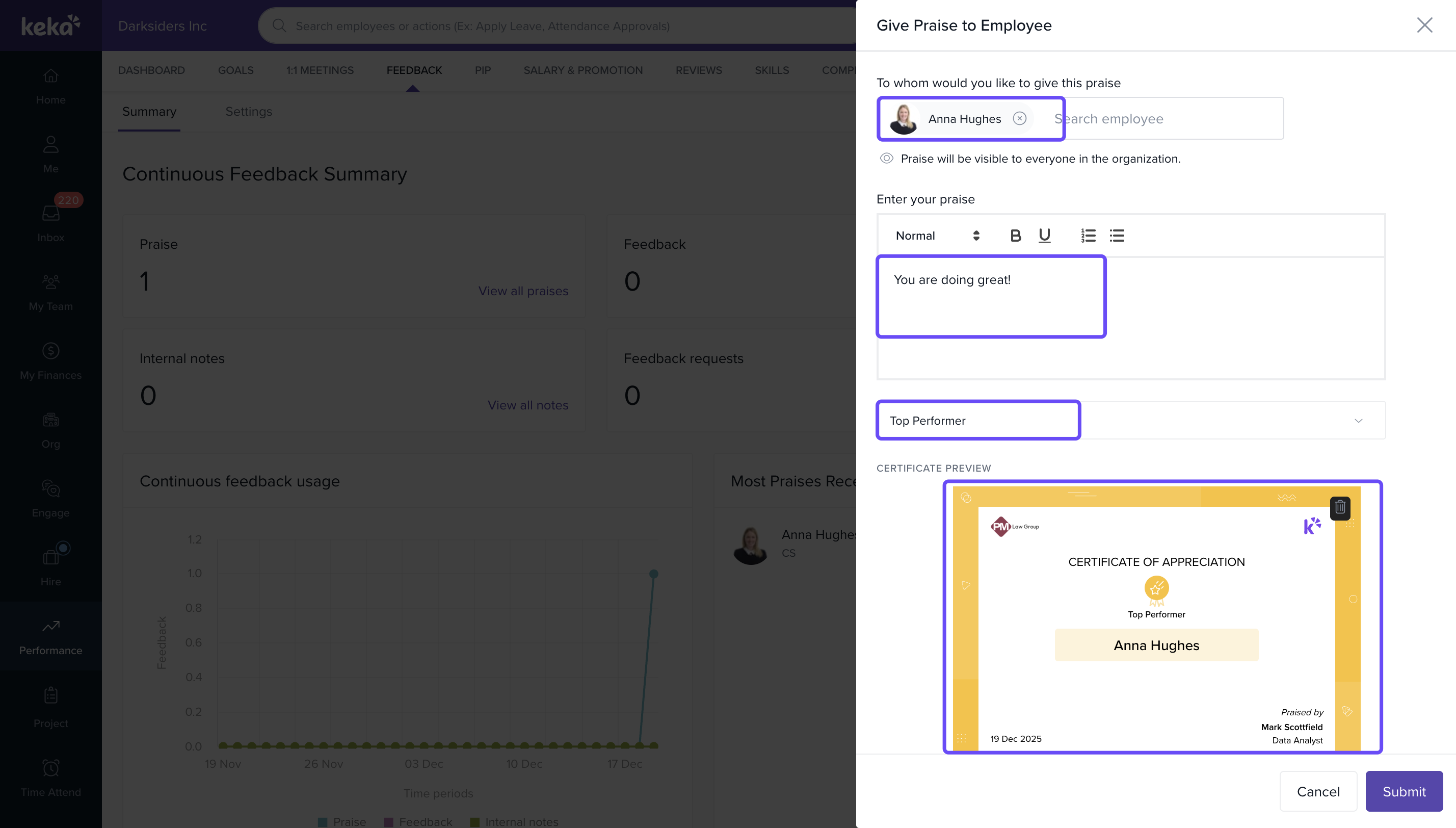Open the View all praises link
Screen dimensions: 1456x828
[x=523, y=291]
